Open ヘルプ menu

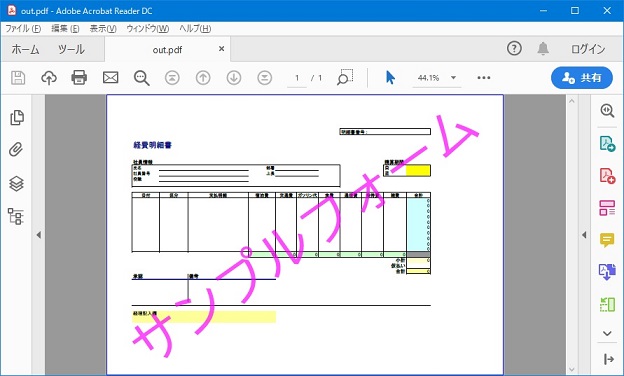click(x=195, y=29)
